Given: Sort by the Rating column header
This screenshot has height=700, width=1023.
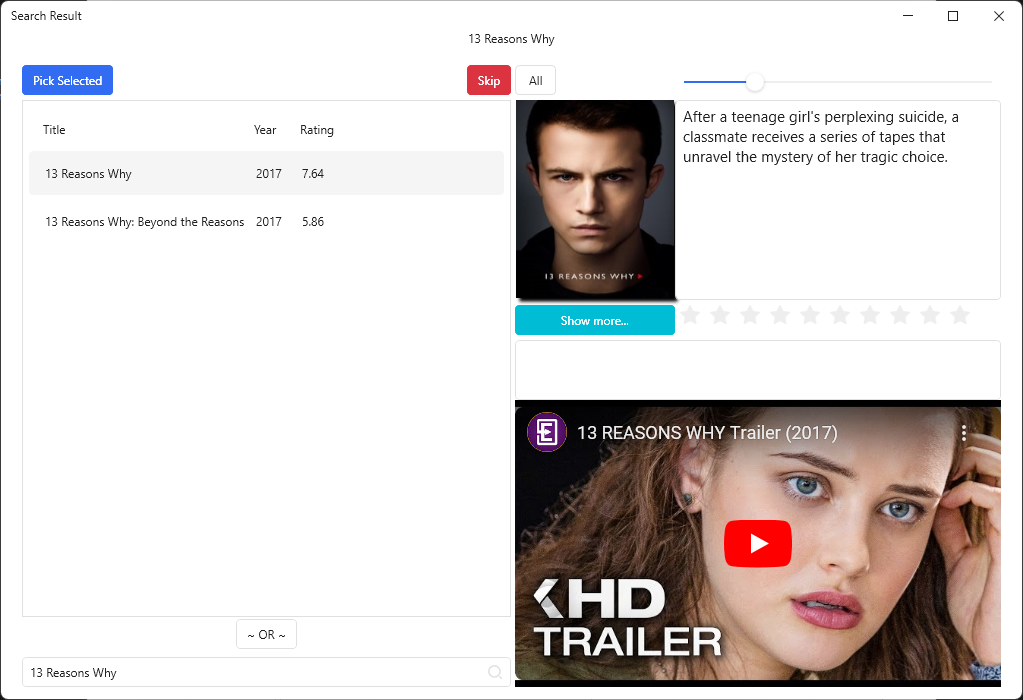Looking at the screenshot, I should (x=316, y=130).
